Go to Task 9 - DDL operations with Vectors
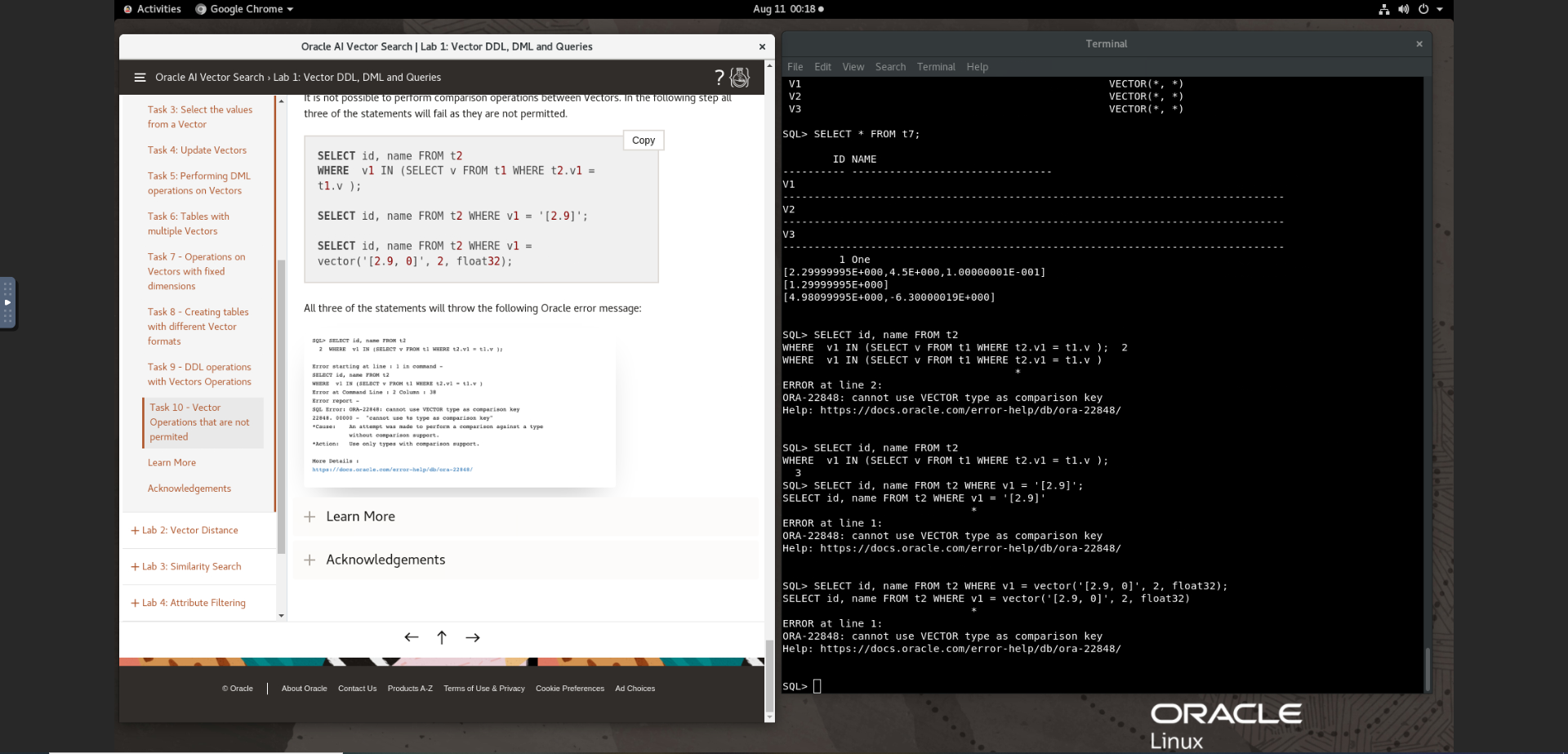 point(200,374)
